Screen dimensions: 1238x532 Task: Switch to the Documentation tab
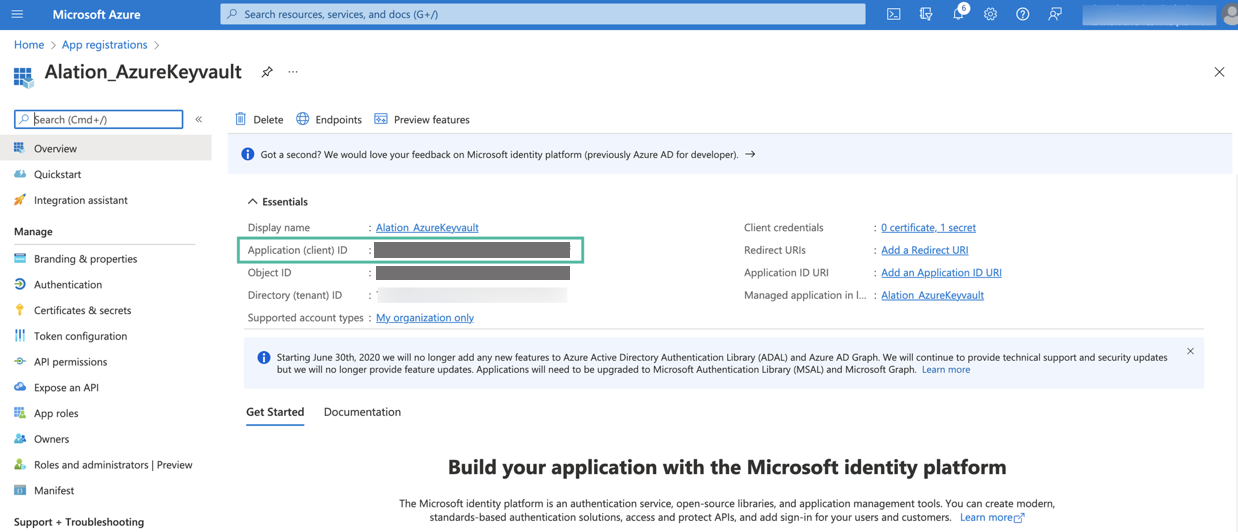[x=362, y=412]
